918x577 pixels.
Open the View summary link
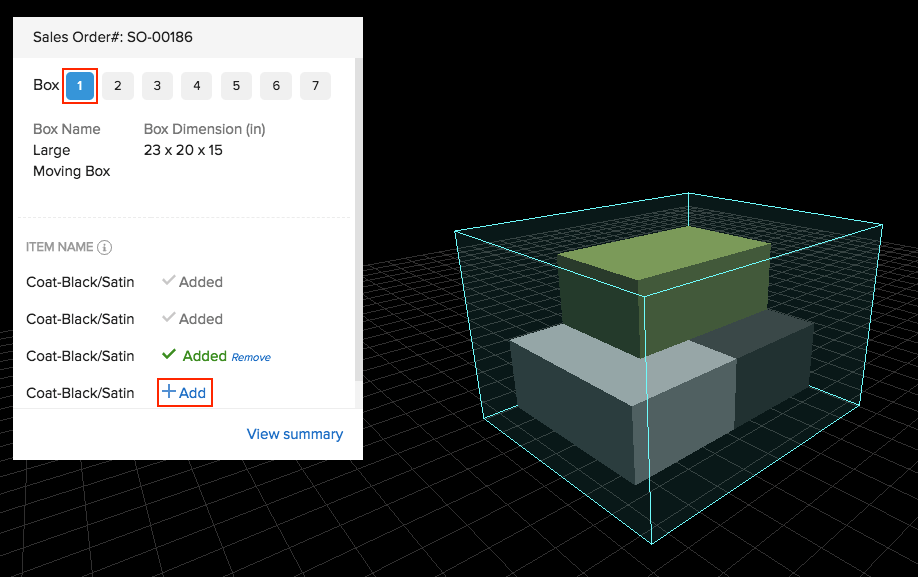[x=294, y=434]
